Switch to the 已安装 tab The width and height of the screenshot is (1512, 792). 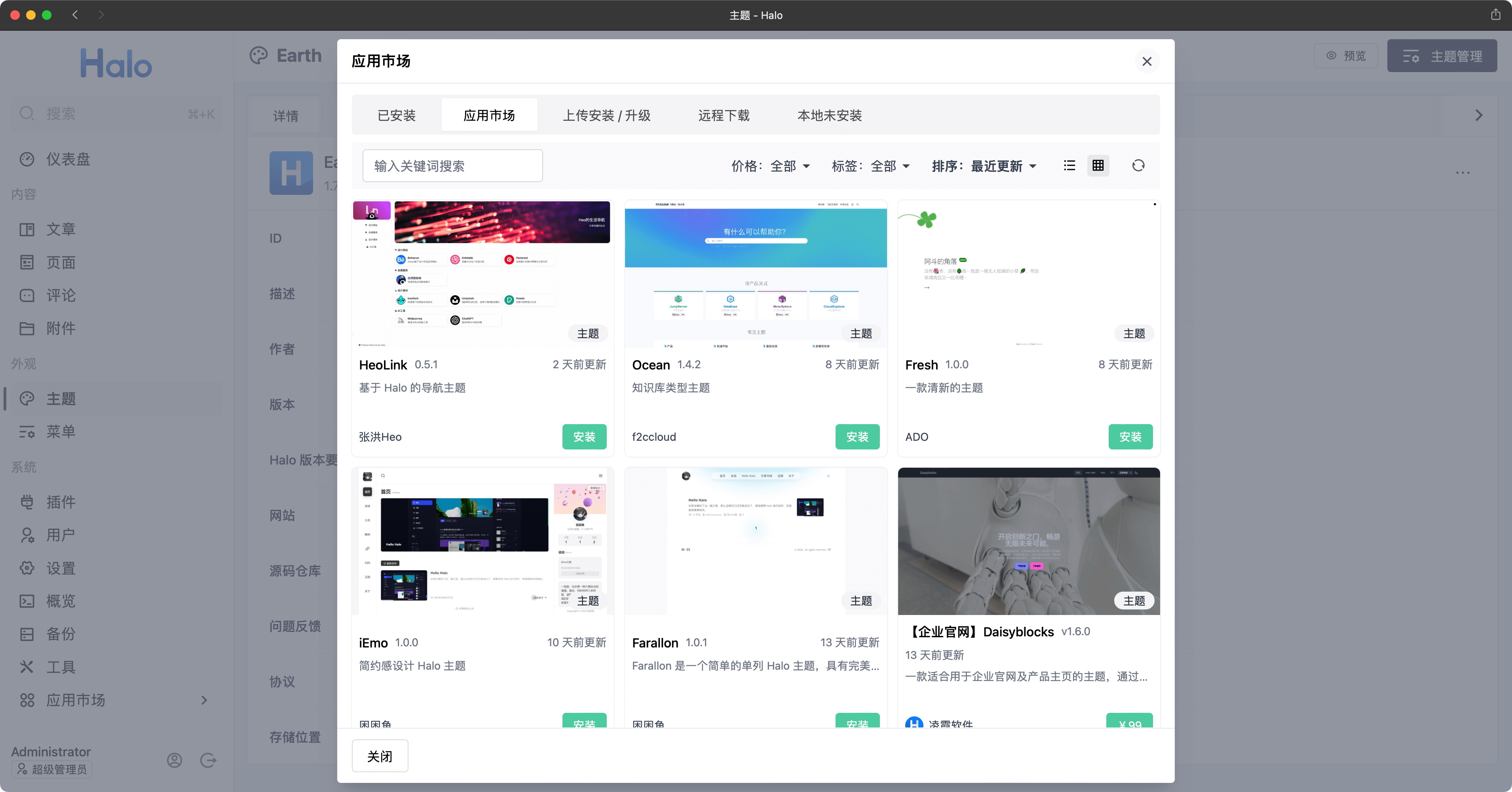coord(396,115)
